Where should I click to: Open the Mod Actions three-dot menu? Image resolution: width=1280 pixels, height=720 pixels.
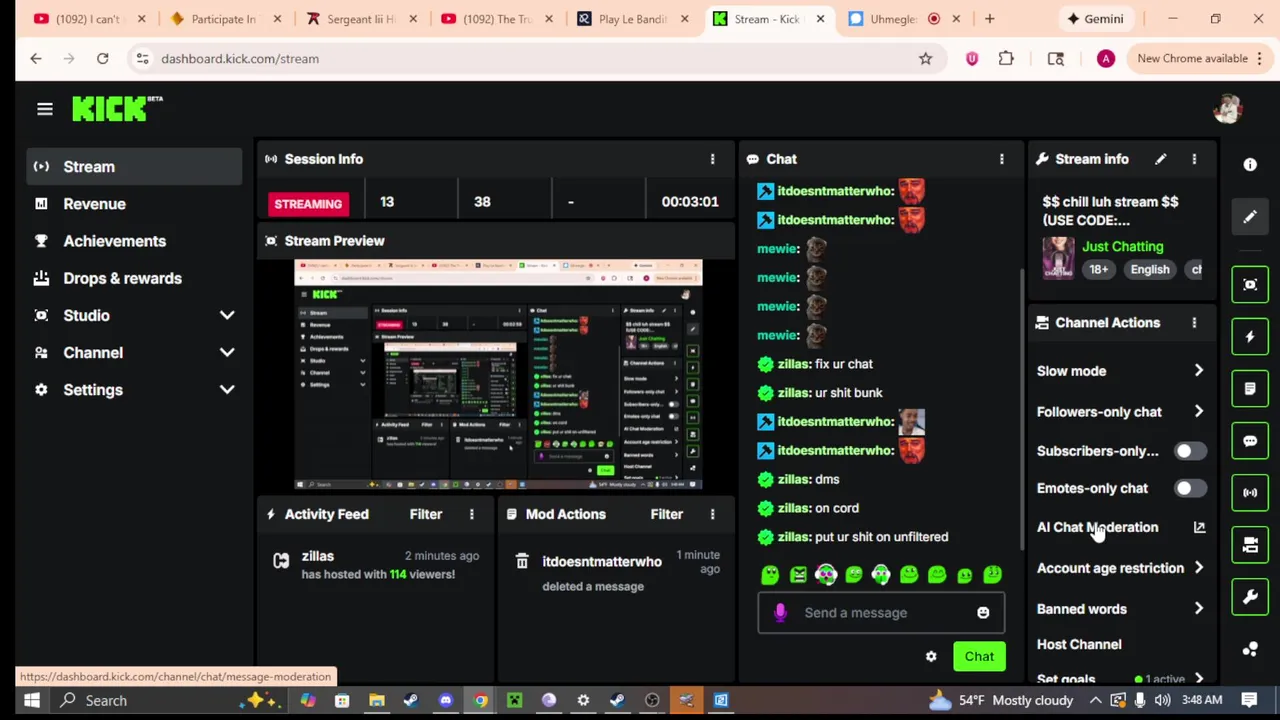coord(712,514)
